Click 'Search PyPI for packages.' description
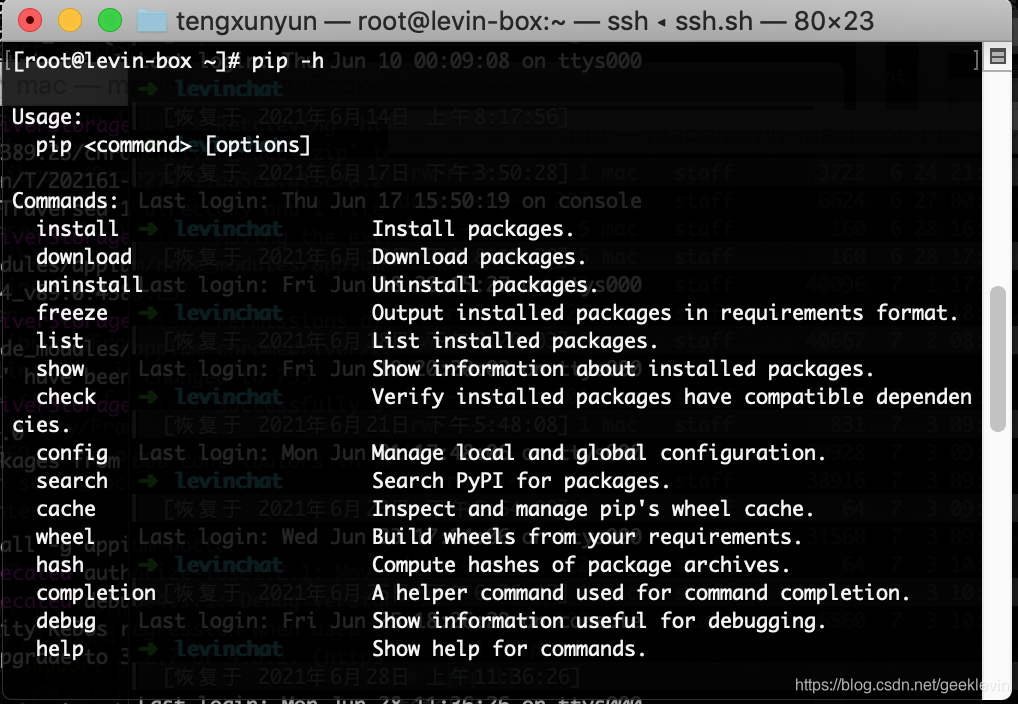The height and width of the screenshot is (704, 1018). click(520, 481)
